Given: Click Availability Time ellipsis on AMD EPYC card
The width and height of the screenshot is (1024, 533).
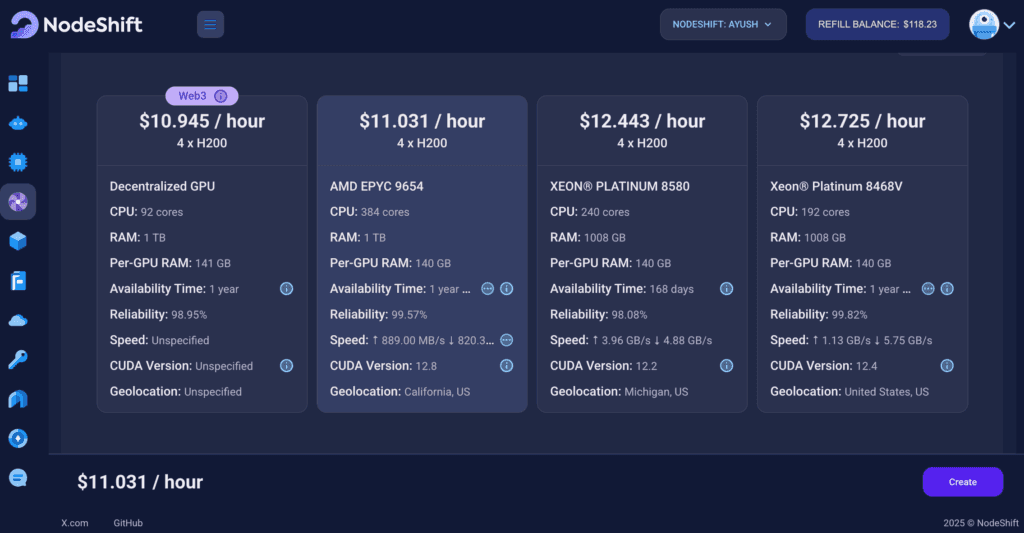Looking at the screenshot, I should tap(487, 289).
